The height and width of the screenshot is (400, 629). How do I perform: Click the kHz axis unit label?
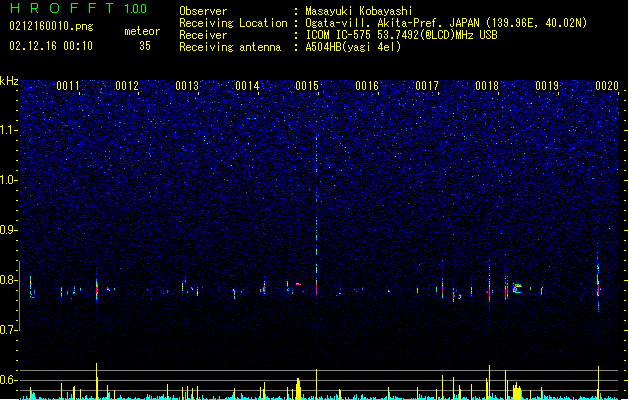9,81
